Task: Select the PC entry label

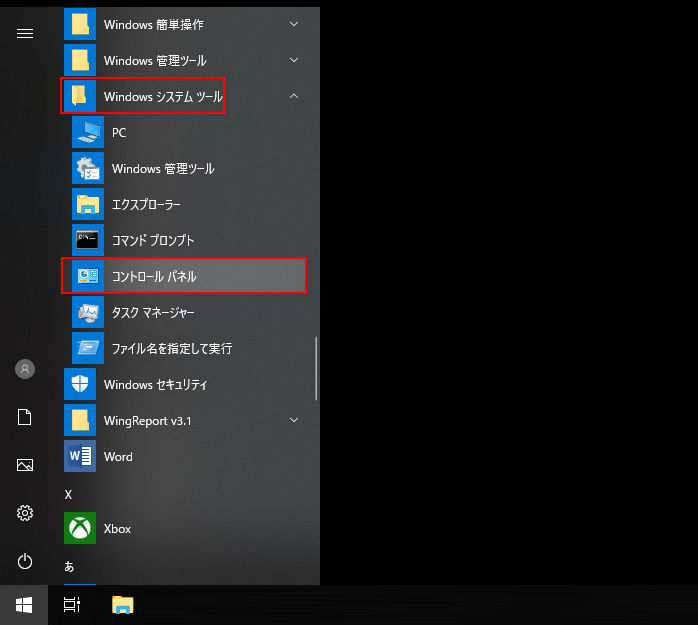Action: tap(119, 133)
